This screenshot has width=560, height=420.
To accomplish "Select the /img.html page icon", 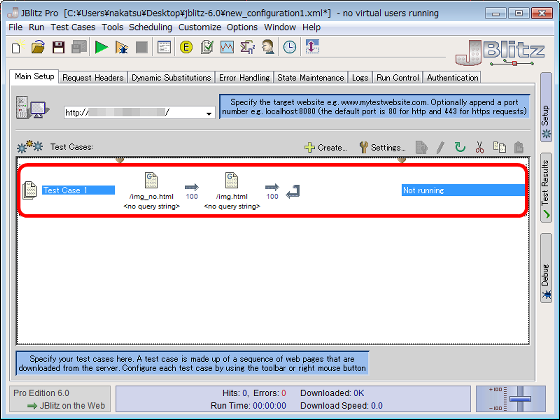I will click(x=231, y=180).
